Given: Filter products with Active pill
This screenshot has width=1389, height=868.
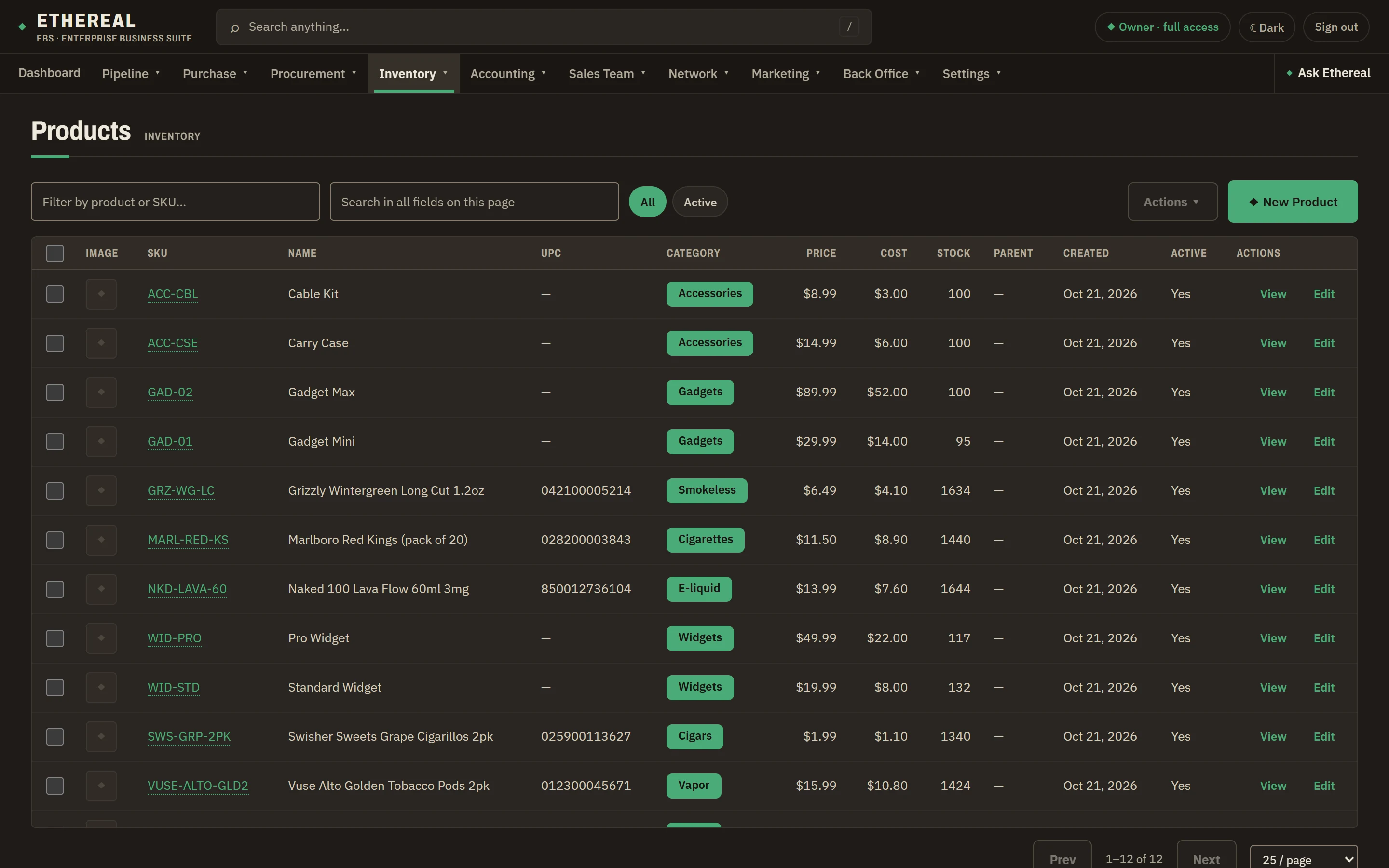Looking at the screenshot, I should coord(700,202).
